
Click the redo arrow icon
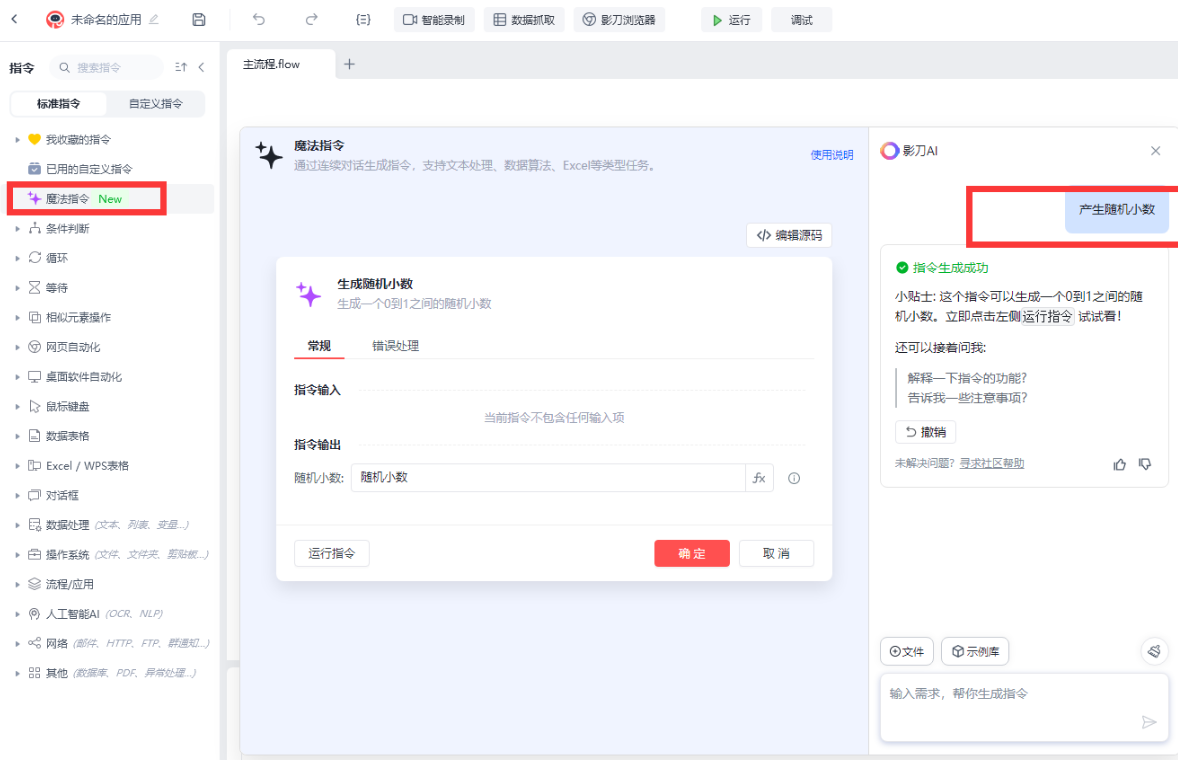(311, 20)
